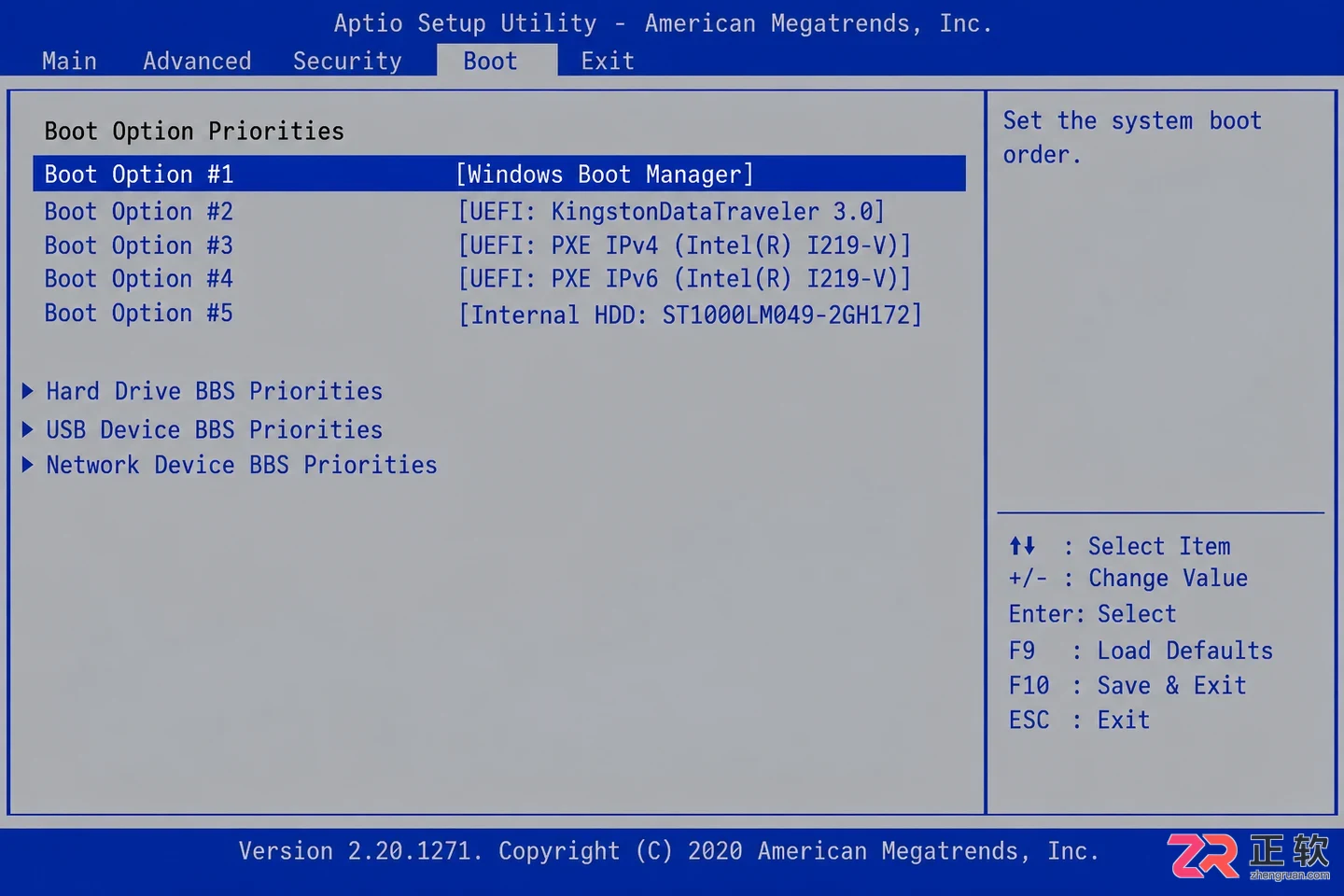Click the arrow beside USB Device BBS Priorities
Screen dimensions: 1344x896
28,429
